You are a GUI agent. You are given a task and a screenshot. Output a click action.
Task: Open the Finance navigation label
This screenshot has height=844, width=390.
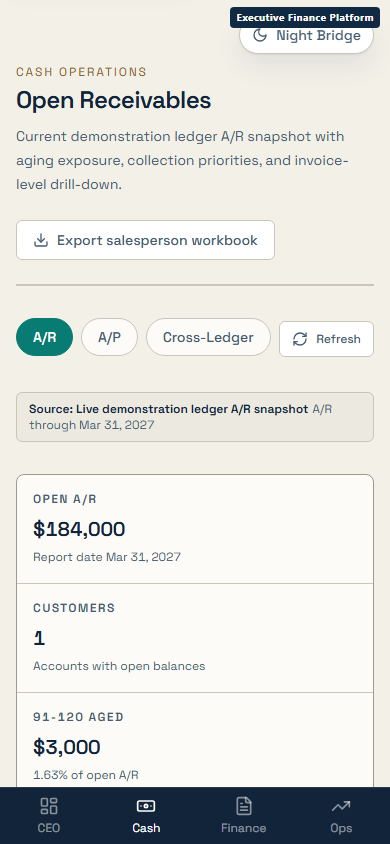[244, 828]
